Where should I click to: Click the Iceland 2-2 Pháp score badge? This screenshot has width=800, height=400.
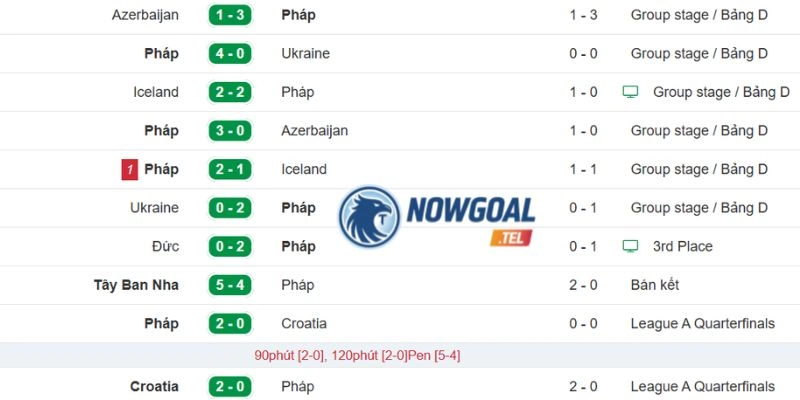click(230, 92)
